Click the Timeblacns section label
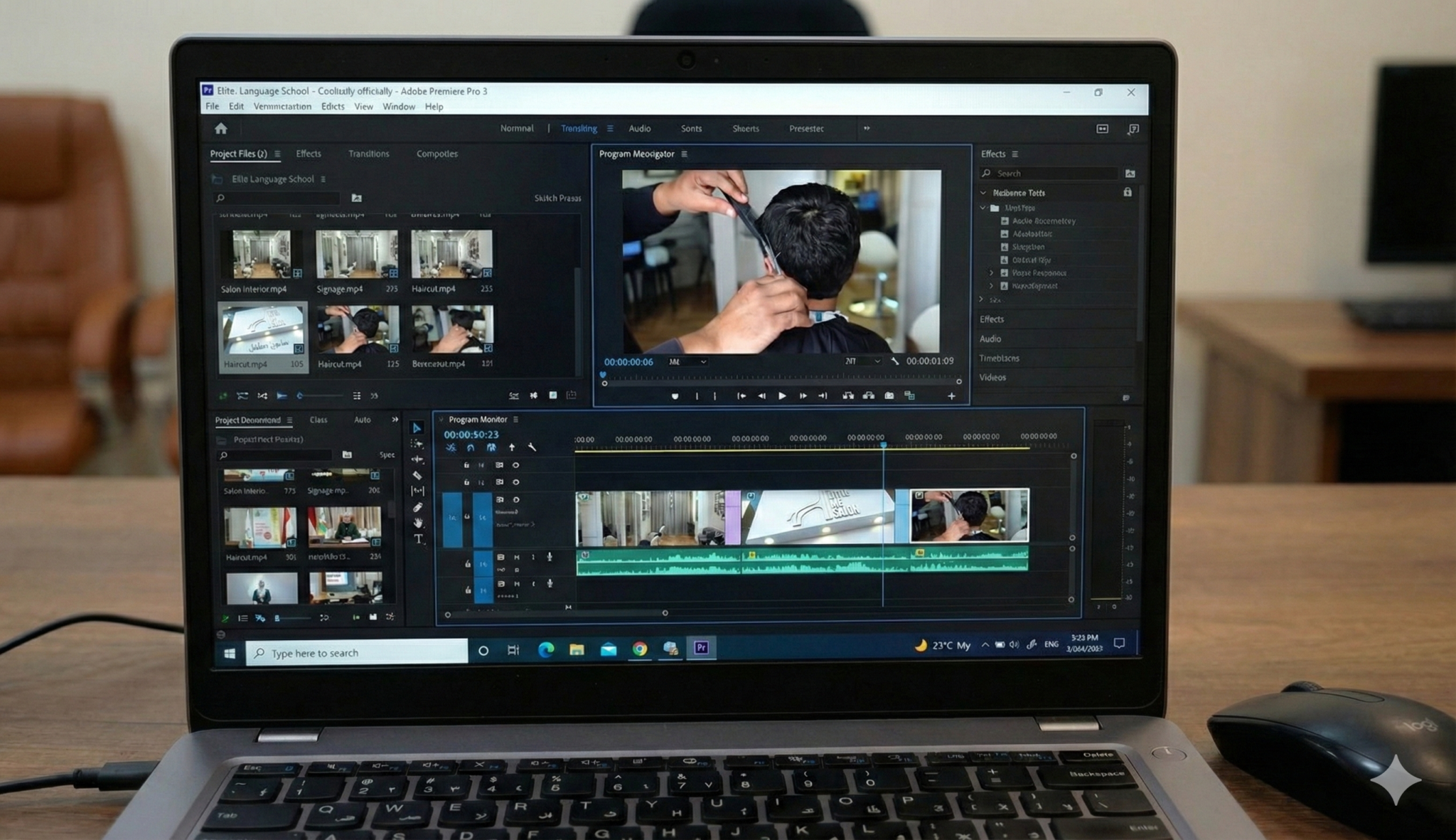 999,358
